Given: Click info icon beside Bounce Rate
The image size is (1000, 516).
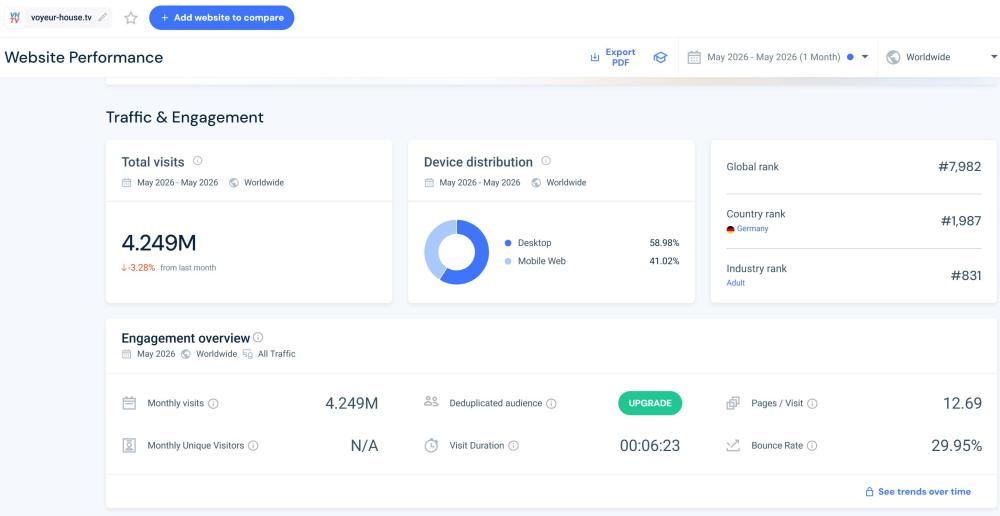Looking at the screenshot, I should tap(812, 446).
